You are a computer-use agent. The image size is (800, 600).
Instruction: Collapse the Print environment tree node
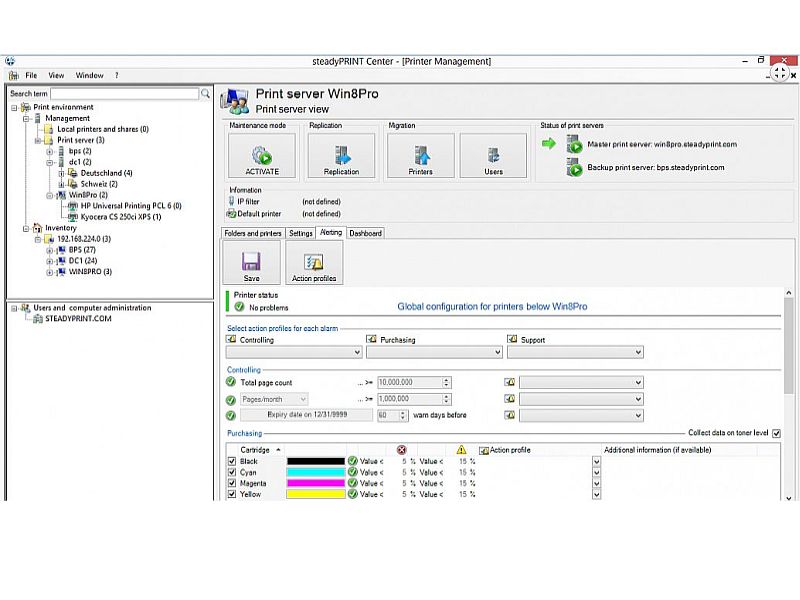(14, 108)
